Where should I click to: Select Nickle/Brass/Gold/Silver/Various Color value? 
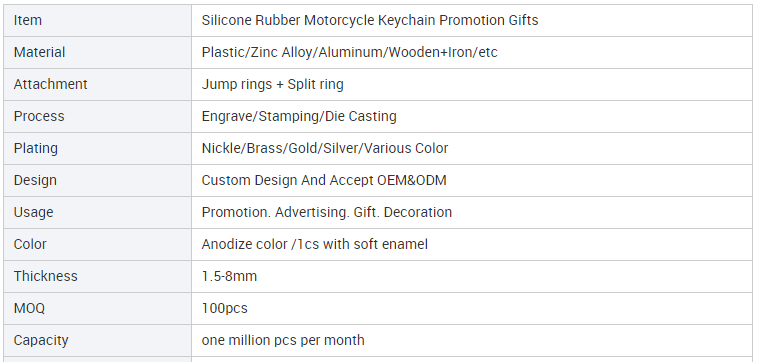(324, 148)
